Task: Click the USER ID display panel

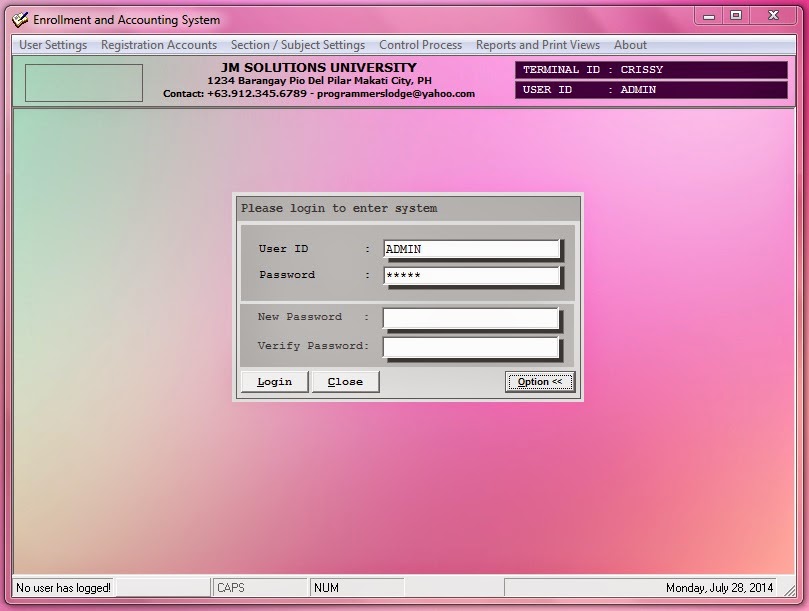Action: click(651, 90)
